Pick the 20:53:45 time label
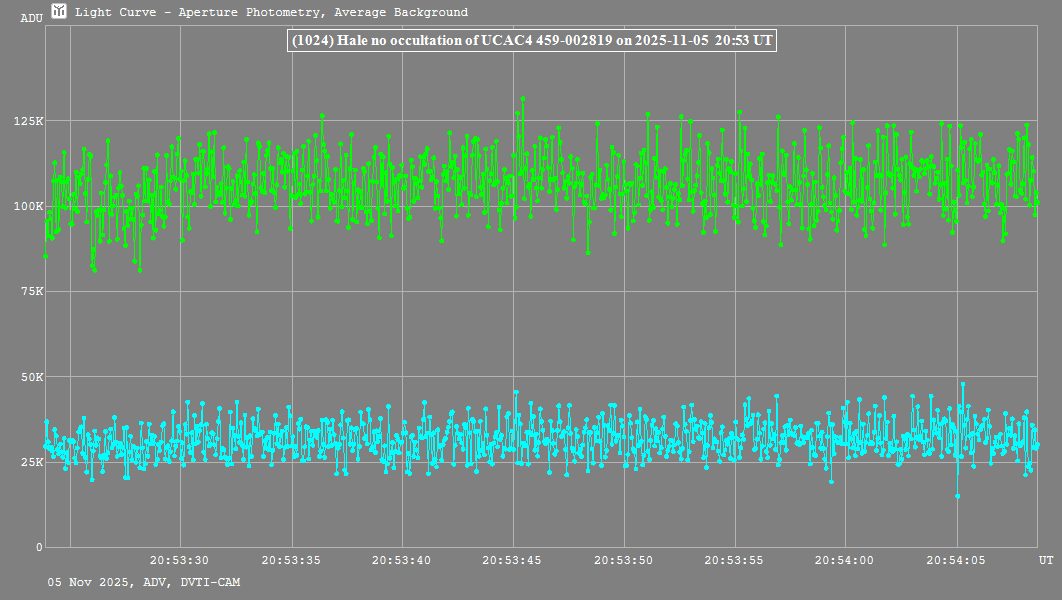Viewport: 1062px width, 600px height. pos(513,561)
